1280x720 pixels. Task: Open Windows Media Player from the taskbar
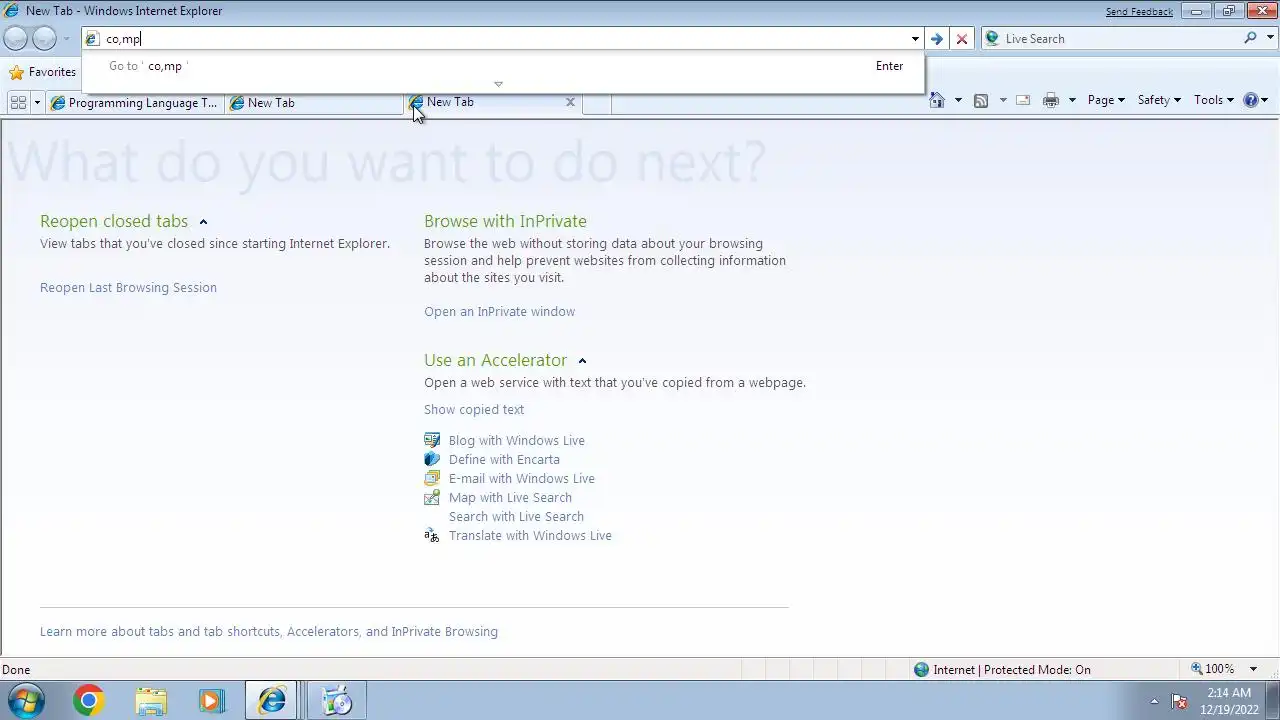coord(211,701)
